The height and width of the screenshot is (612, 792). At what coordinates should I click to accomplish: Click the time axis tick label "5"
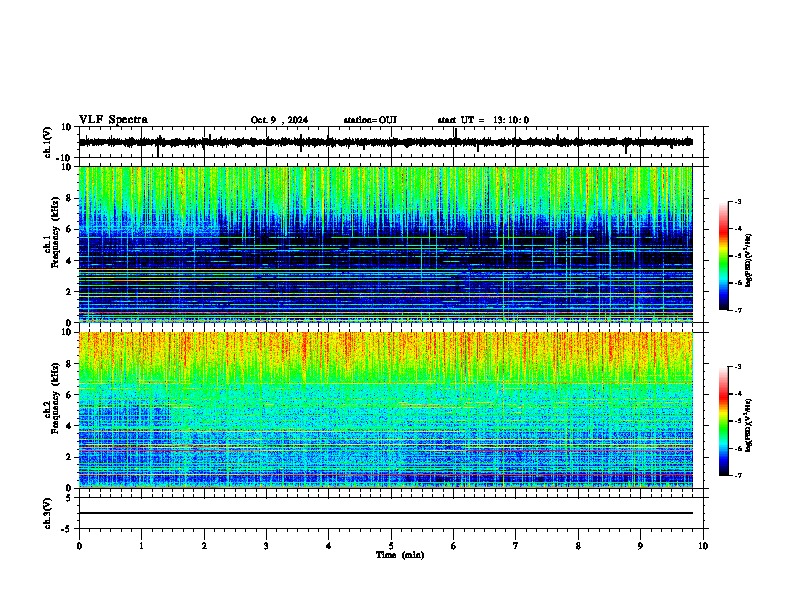[x=391, y=546]
